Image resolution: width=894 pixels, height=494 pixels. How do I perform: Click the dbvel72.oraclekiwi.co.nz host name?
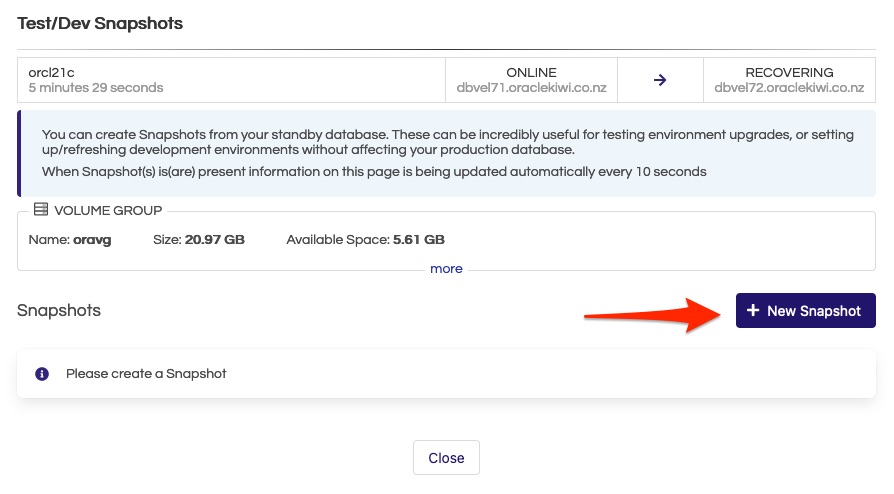click(x=789, y=88)
